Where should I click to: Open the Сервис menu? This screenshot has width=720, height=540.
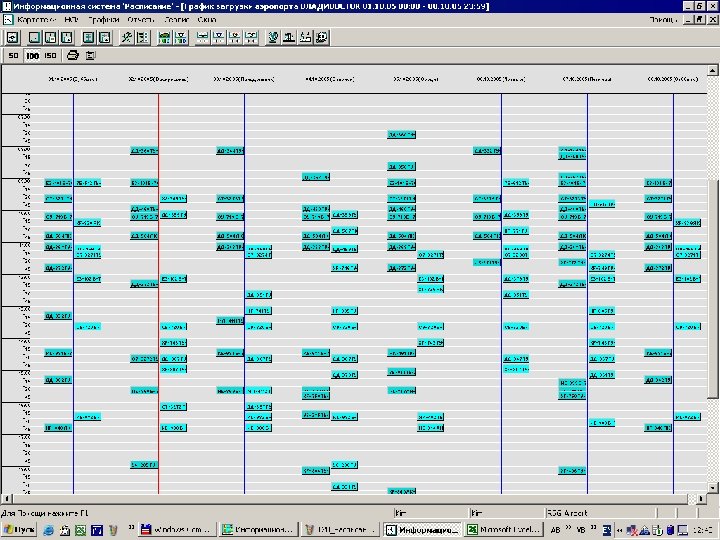177,20
